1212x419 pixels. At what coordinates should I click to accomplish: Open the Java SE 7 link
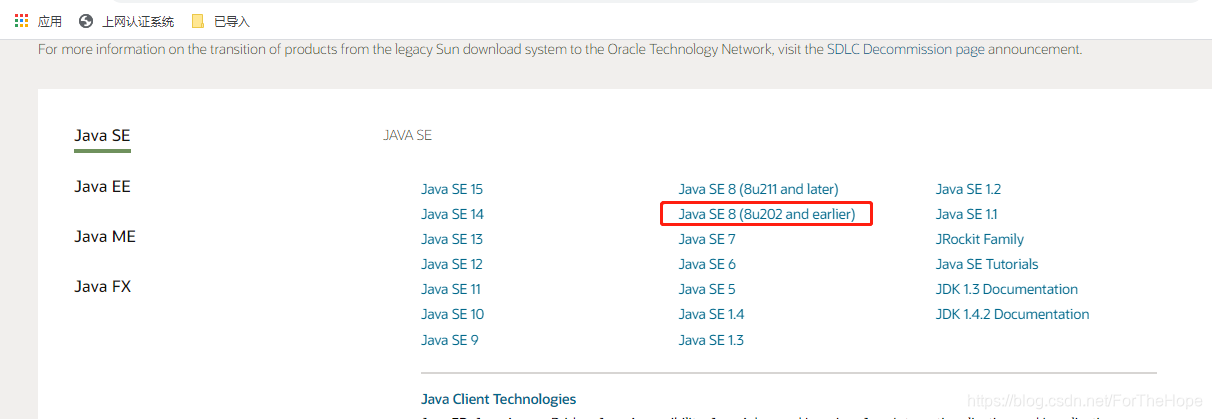point(707,239)
